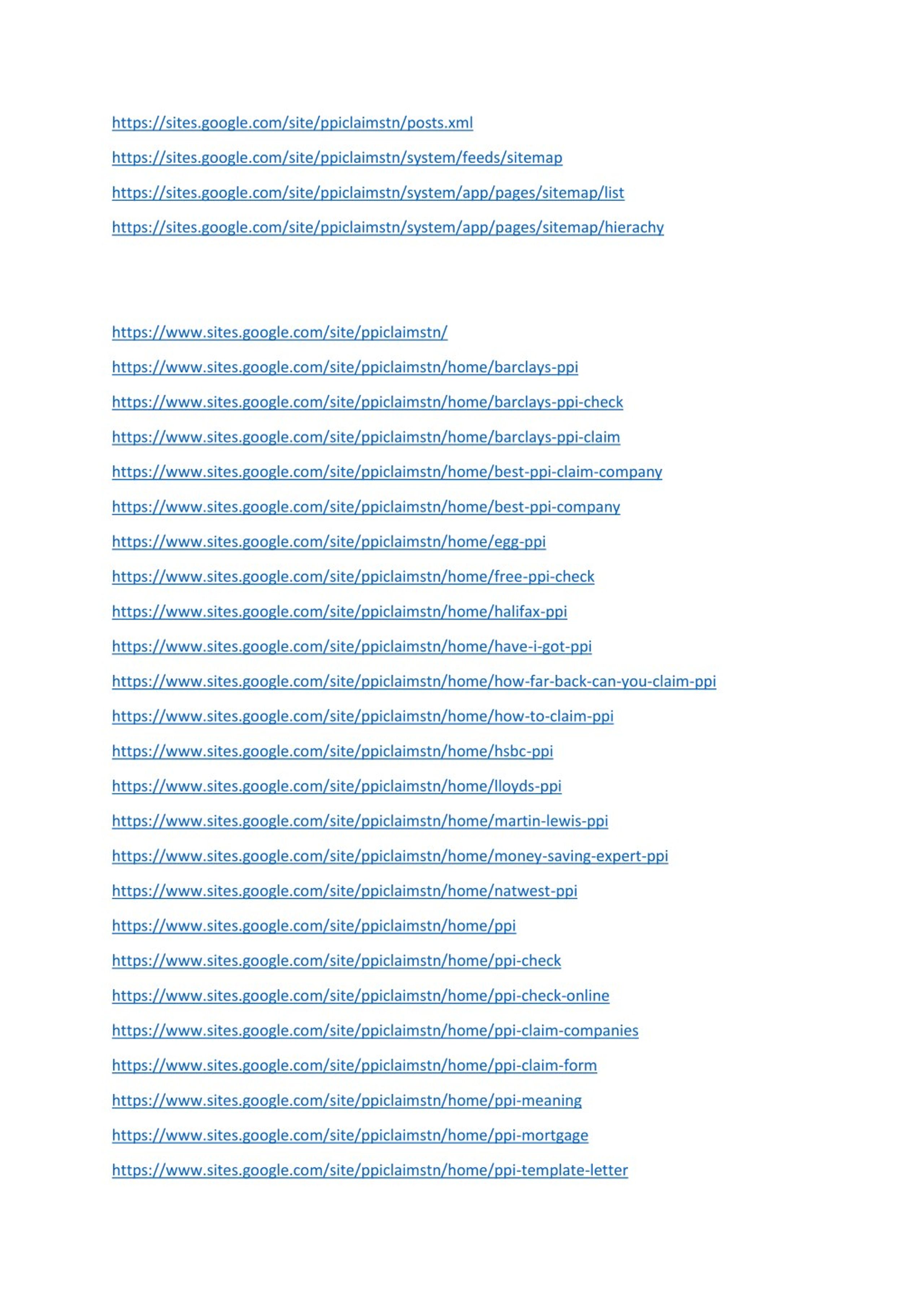Open the posts.xml link
Screen dimensions: 924x1307
(292, 123)
